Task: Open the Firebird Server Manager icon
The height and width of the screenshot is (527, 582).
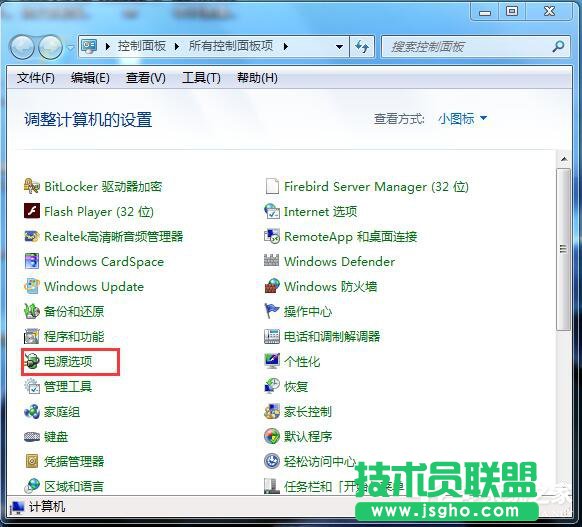Action: click(x=272, y=186)
